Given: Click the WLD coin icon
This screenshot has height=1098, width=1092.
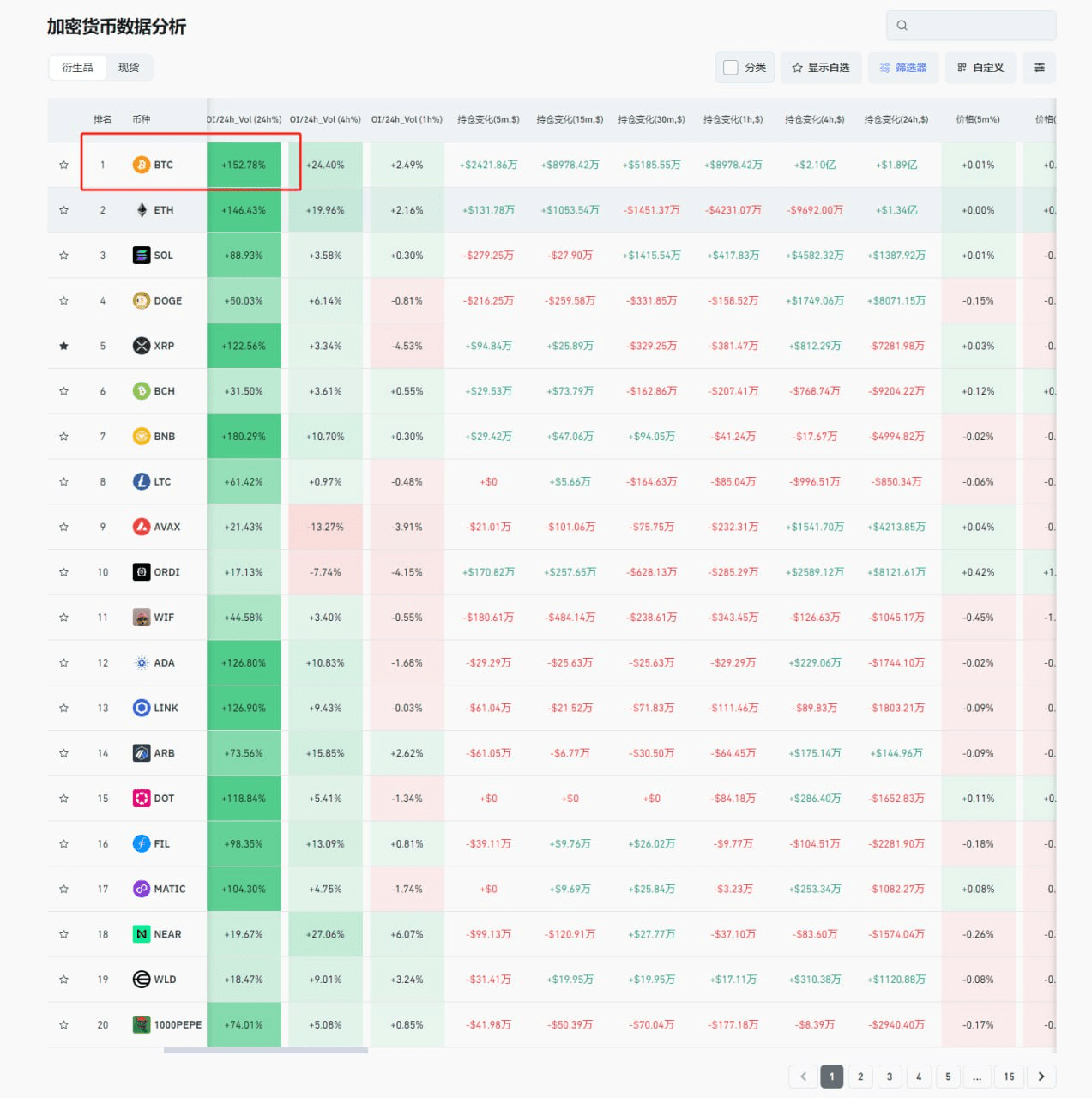Looking at the screenshot, I should click(x=142, y=980).
